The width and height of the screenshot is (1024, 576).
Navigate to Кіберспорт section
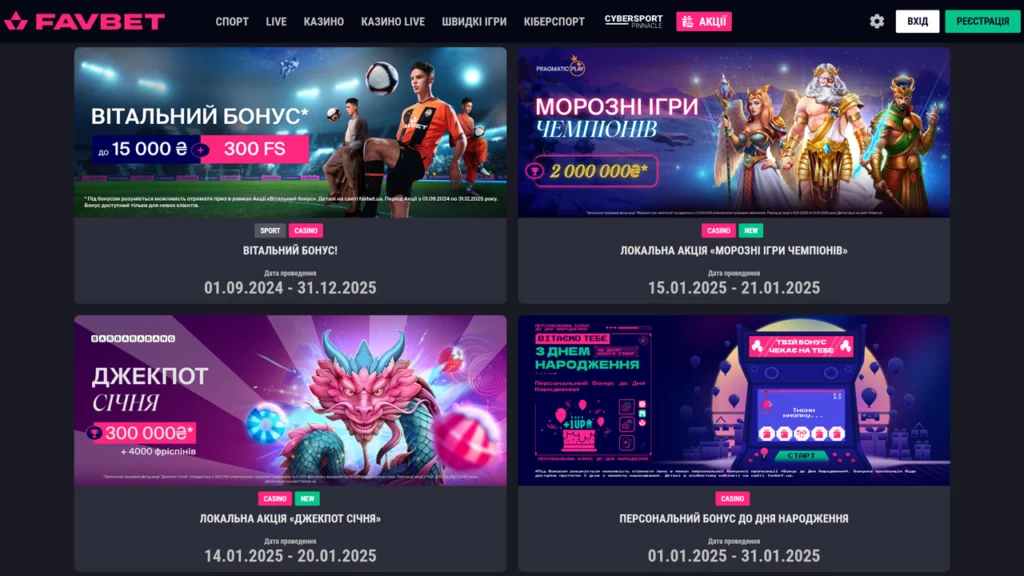(x=554, y=22)
